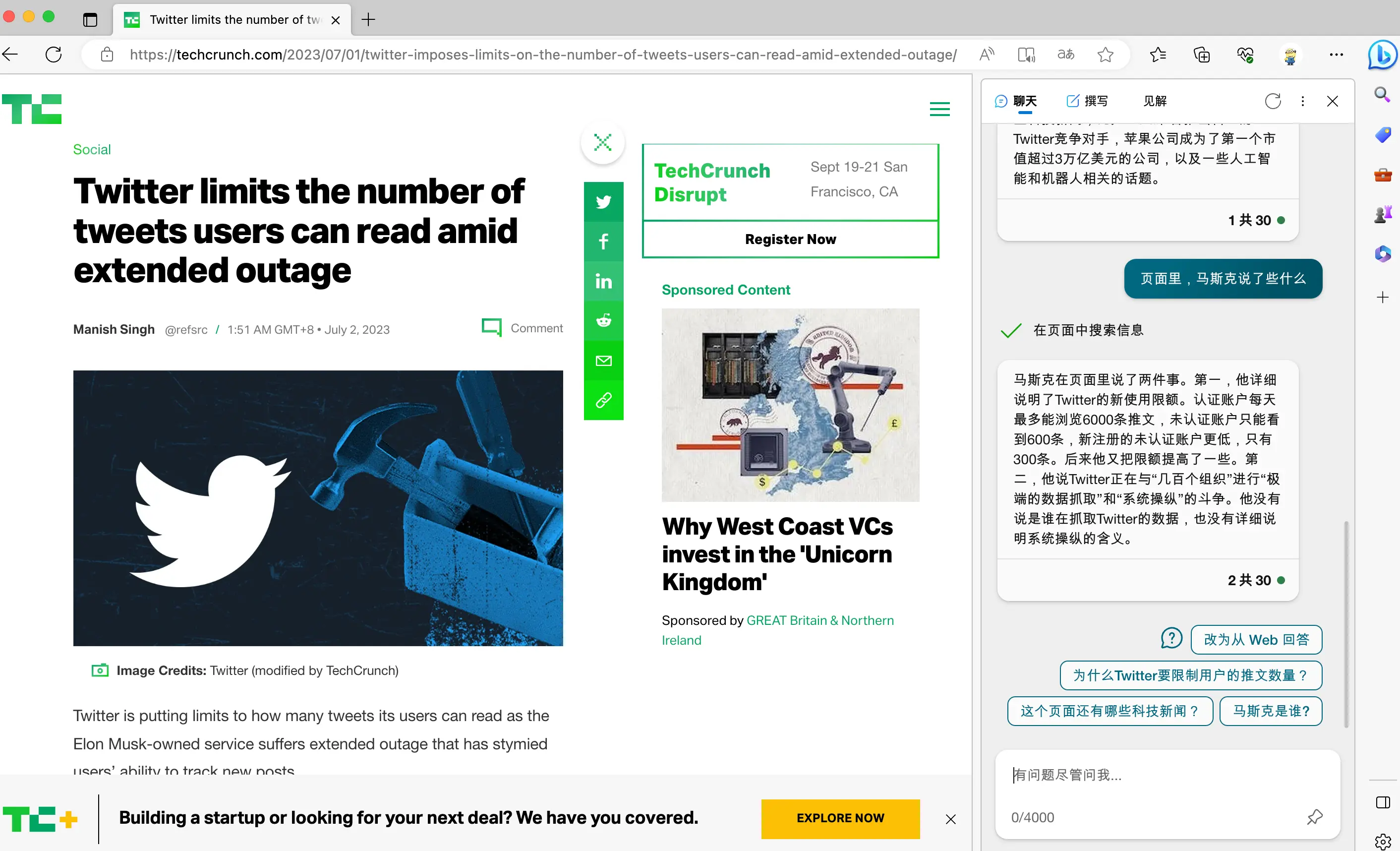
Task: Open Browser essentials heart icon
Action: [x=1245, y=55]
